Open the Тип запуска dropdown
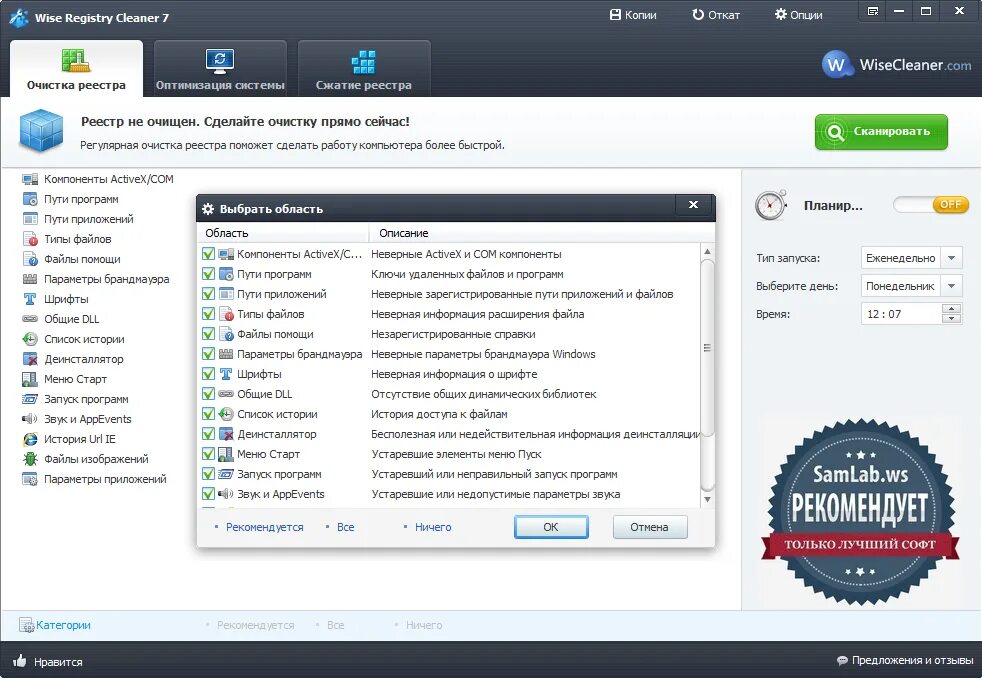Image resolution: width=982 pixels, height=678 pixels. [951, 258]
